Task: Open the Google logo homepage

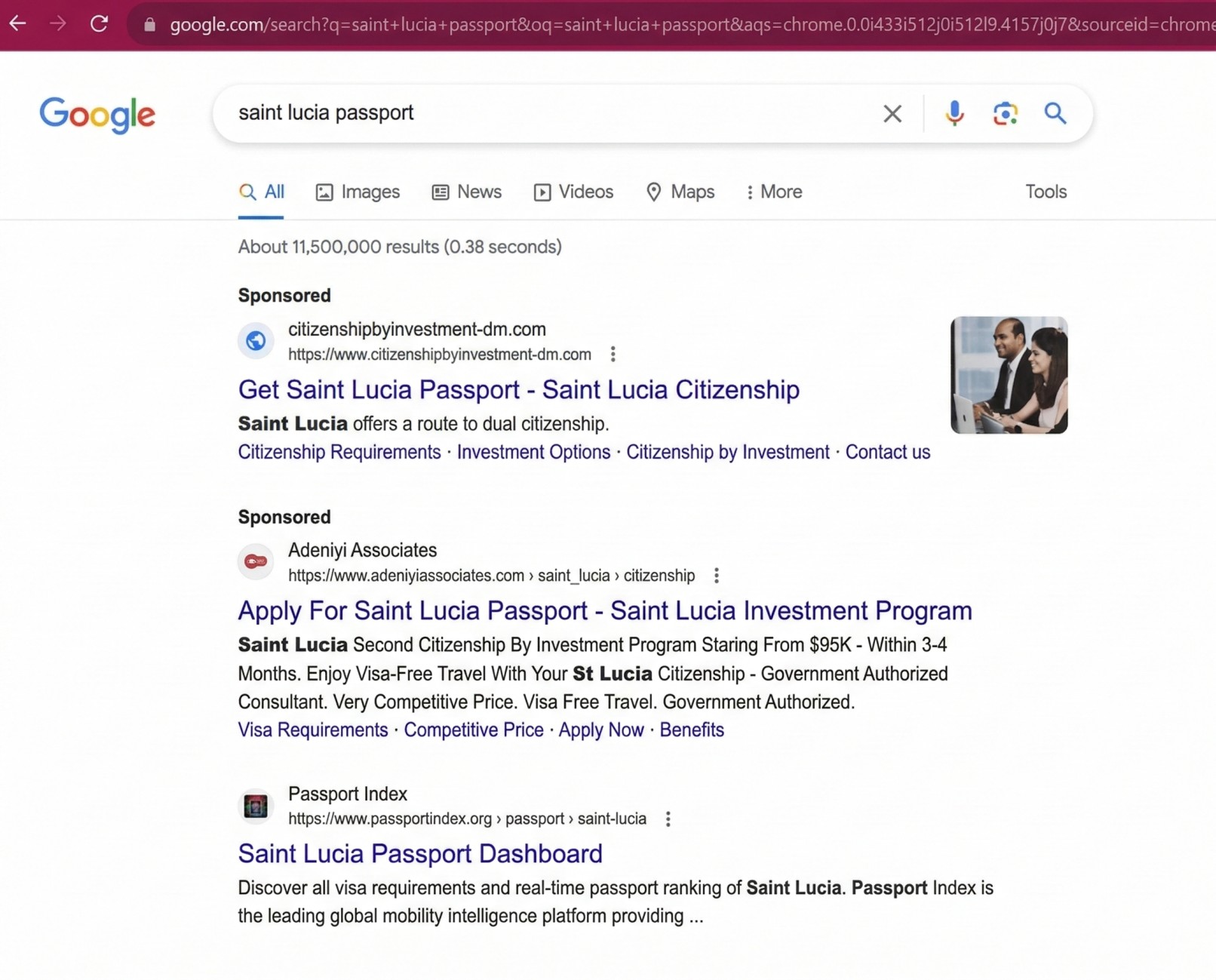Action: (97, 115)
